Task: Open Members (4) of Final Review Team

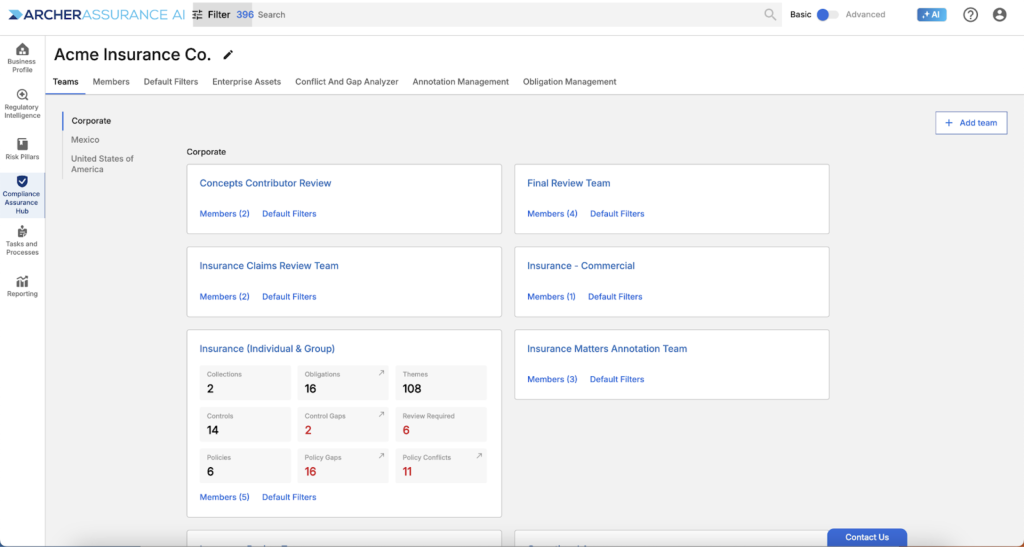Action: (x=552, y=213)
